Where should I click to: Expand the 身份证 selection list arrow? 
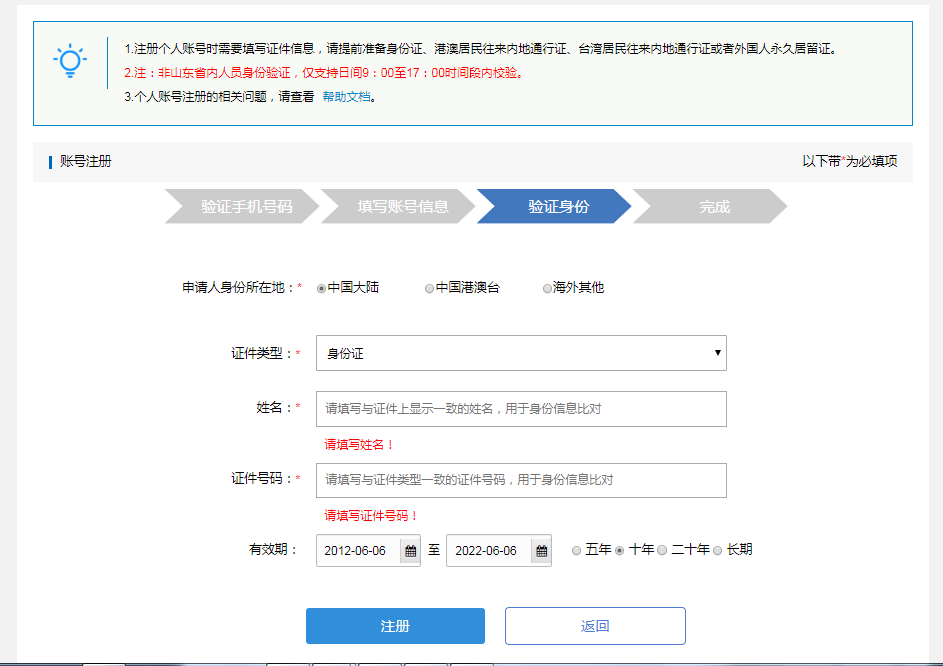coord(717,353)
